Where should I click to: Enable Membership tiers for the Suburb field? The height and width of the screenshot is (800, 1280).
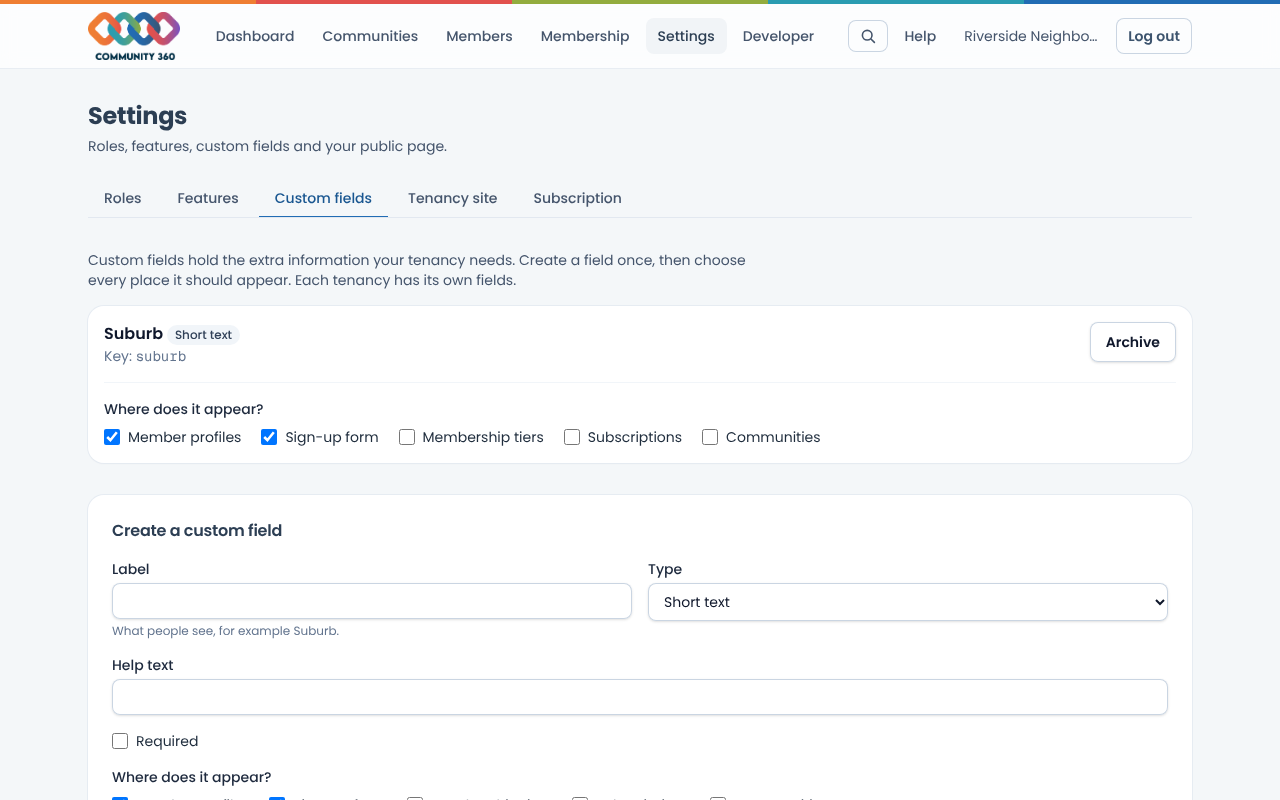click(x=407, y=437)
